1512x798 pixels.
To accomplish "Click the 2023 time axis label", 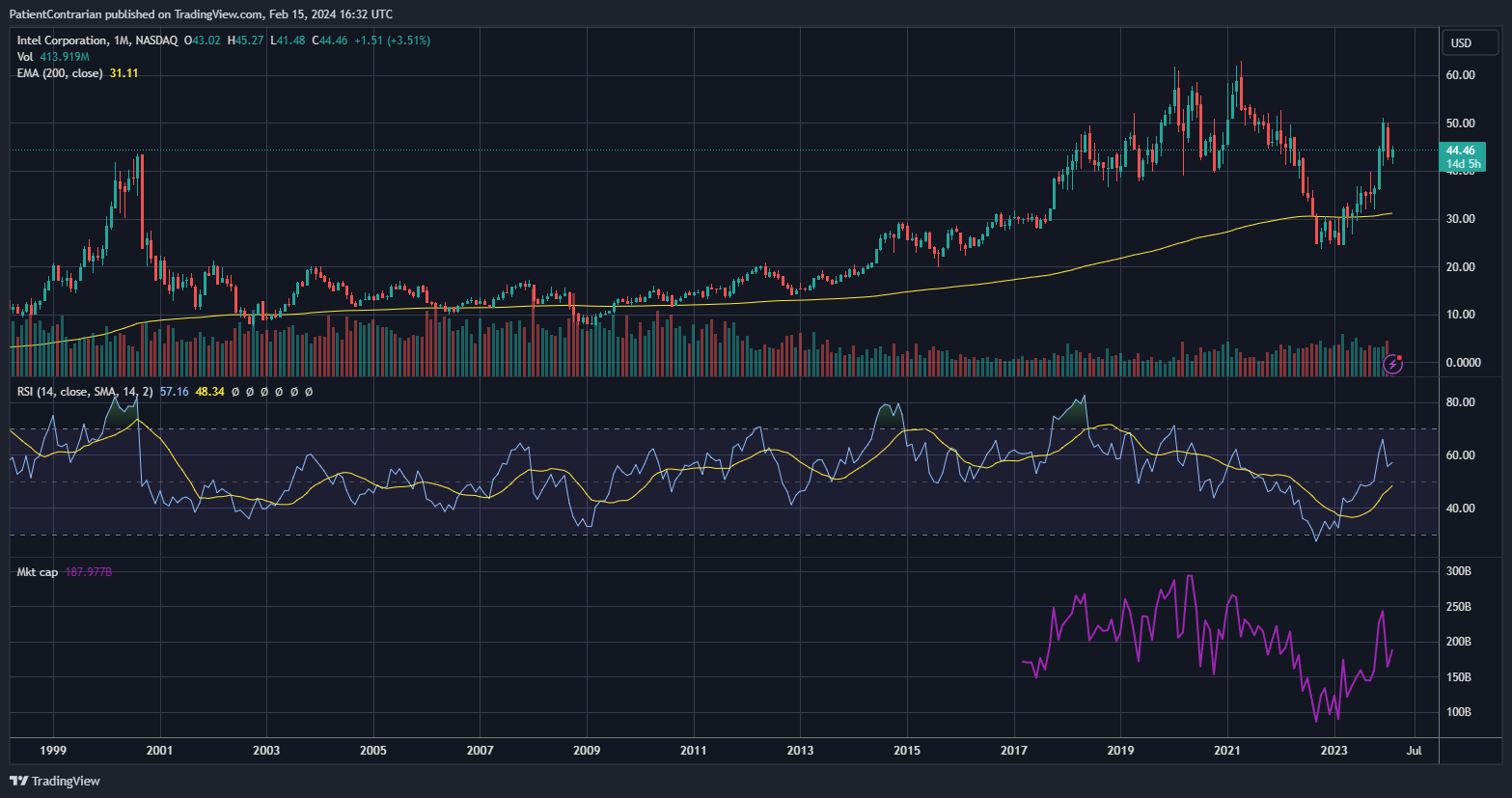I will pyautogui.click(x=1334, y=751).
